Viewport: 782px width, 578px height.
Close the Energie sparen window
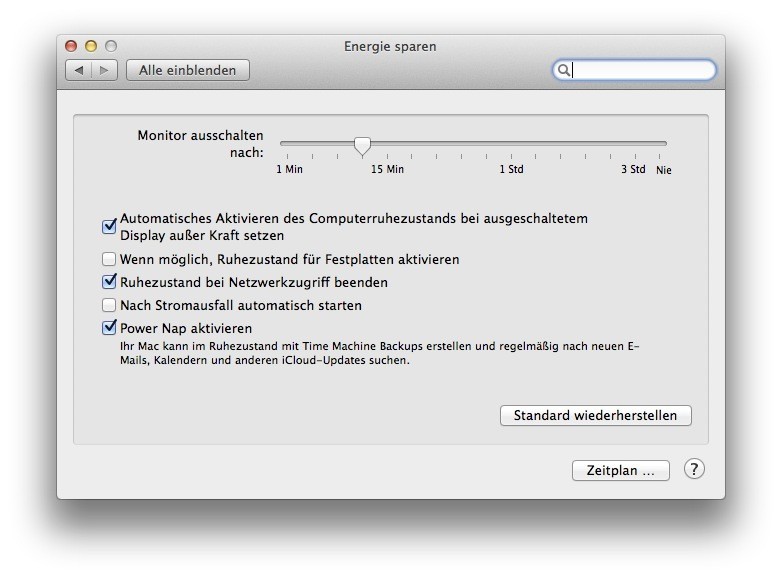tap(71, 46)
